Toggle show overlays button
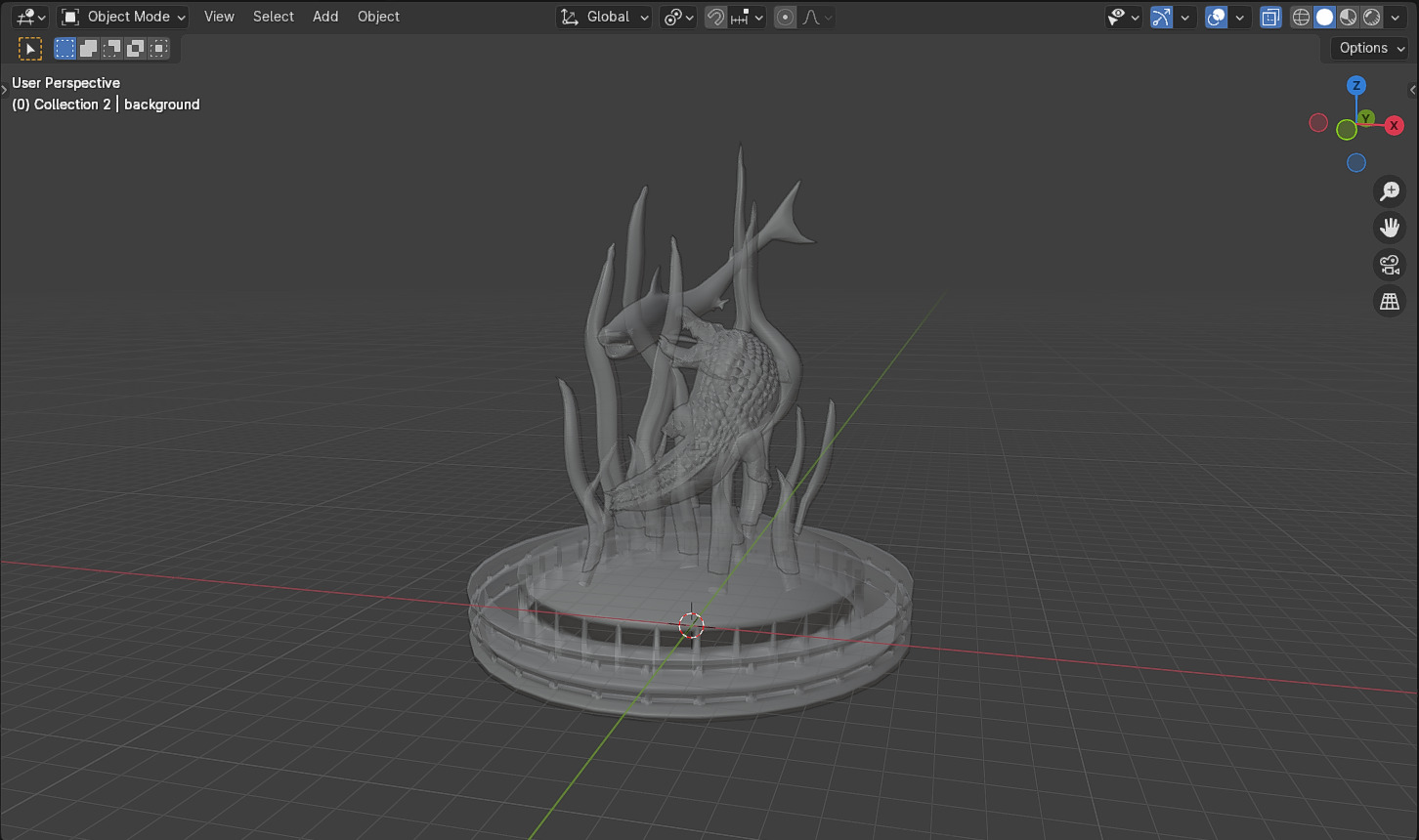 click(1216, 17)
